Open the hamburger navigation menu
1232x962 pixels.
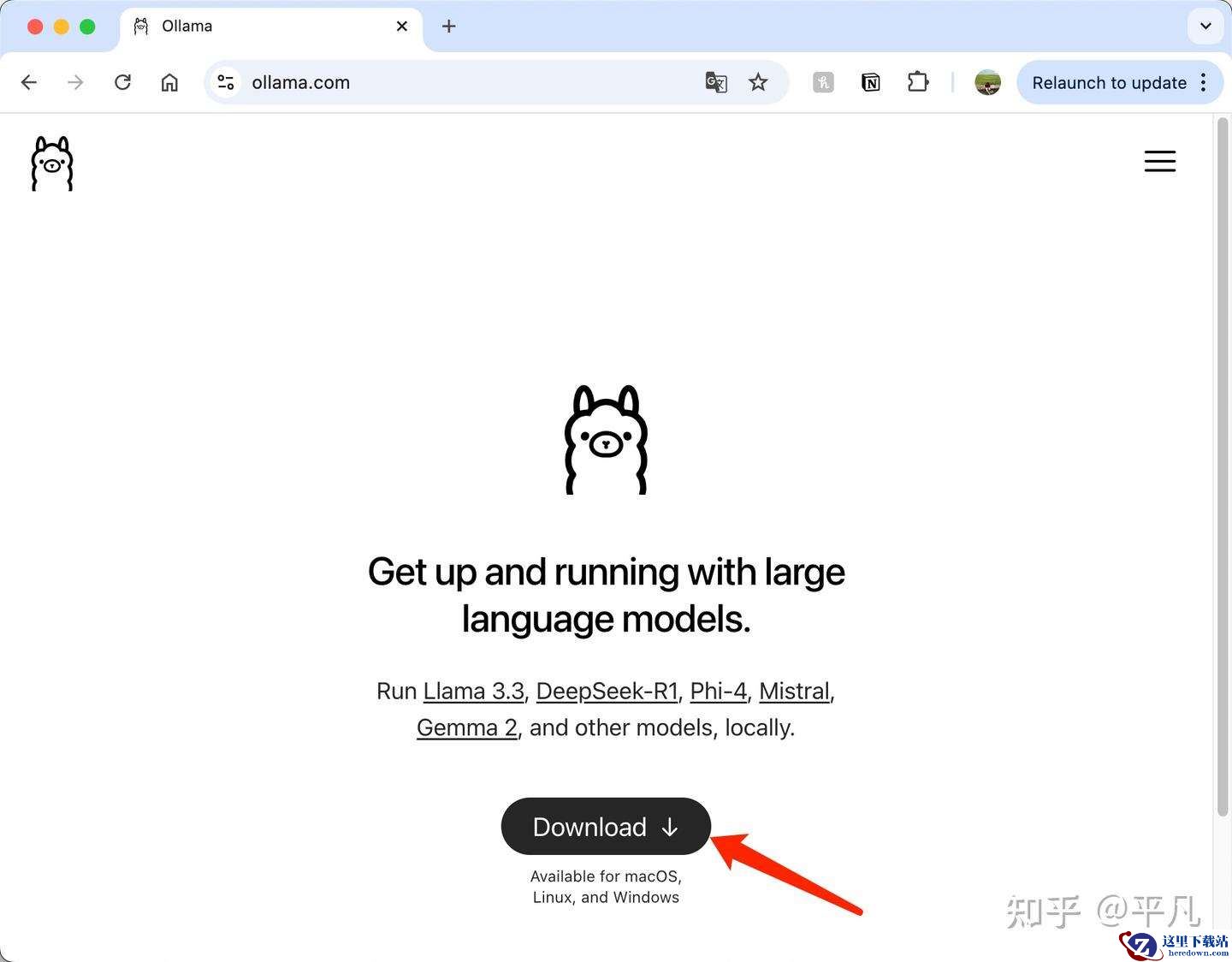[x=1160, y=161]
